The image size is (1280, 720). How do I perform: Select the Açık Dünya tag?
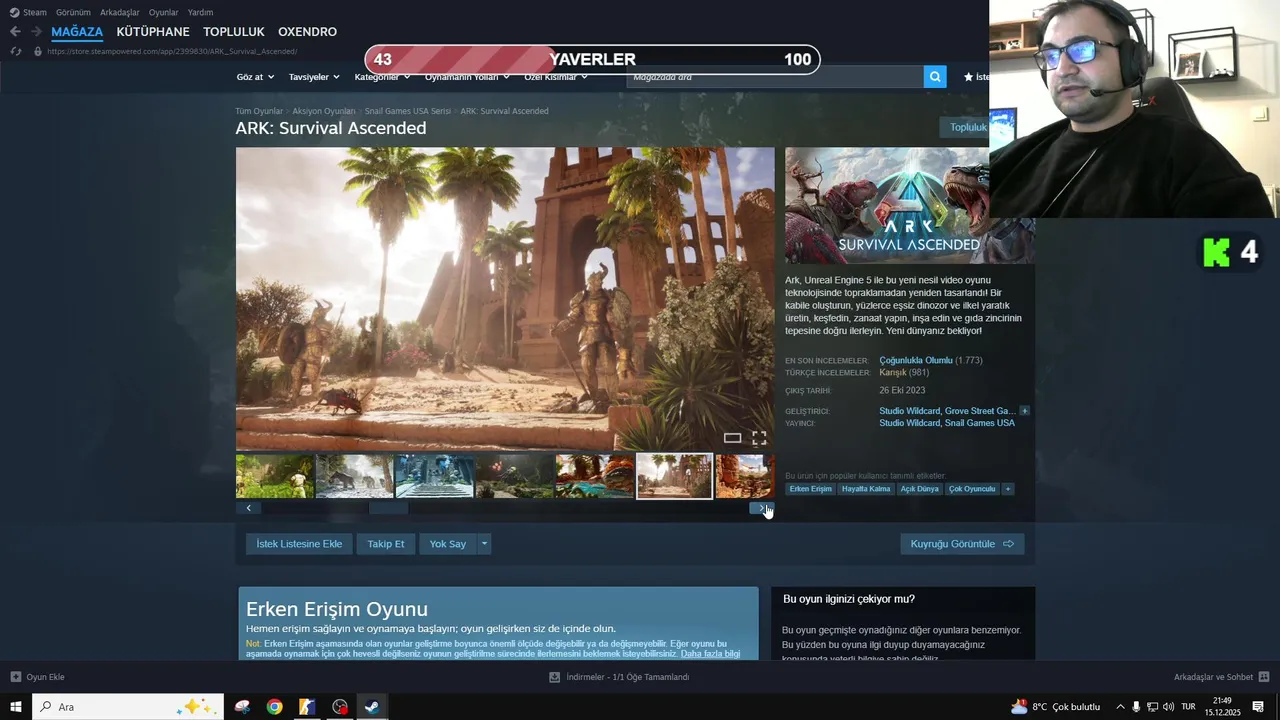[x=920, y=489]
